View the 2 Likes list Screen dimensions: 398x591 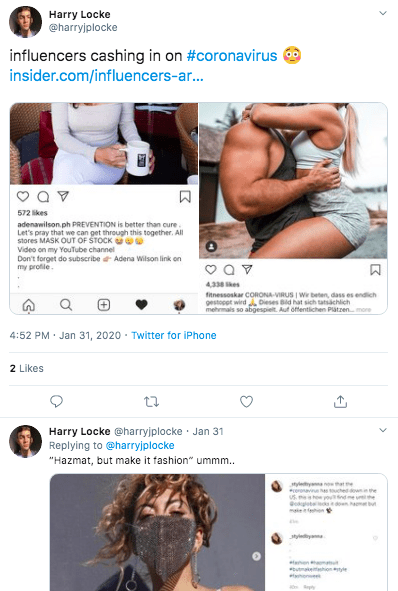(x=26, y=368)
